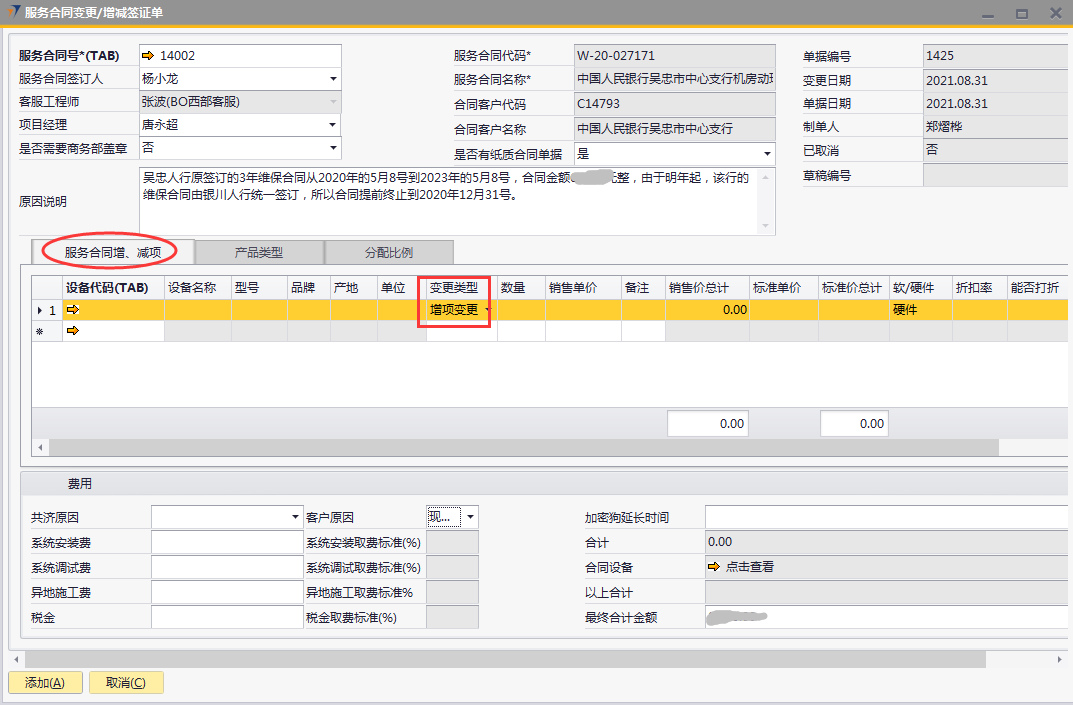1073x705 pixels.
Task: Open the 变更类型 dropdown showing 增项变更
Action: pos(487,310)
